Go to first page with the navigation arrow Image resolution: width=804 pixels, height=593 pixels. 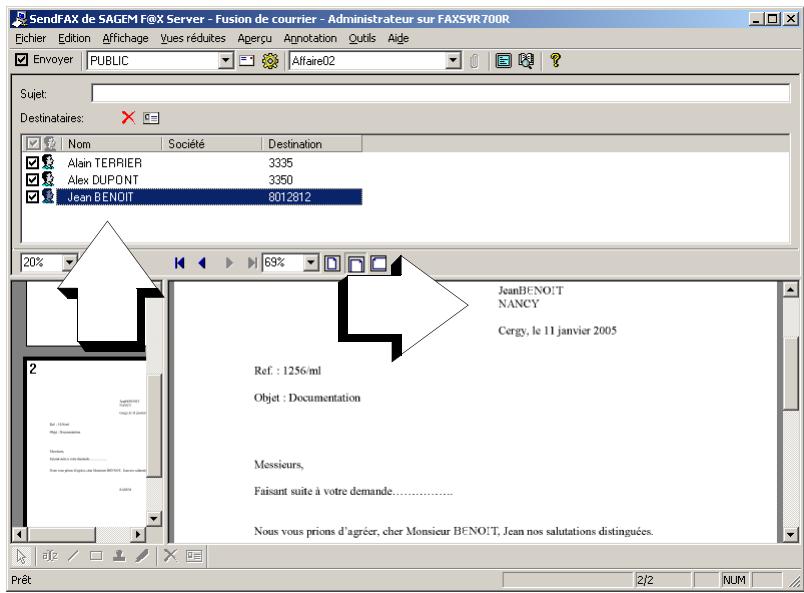click(x=179, y=263)
